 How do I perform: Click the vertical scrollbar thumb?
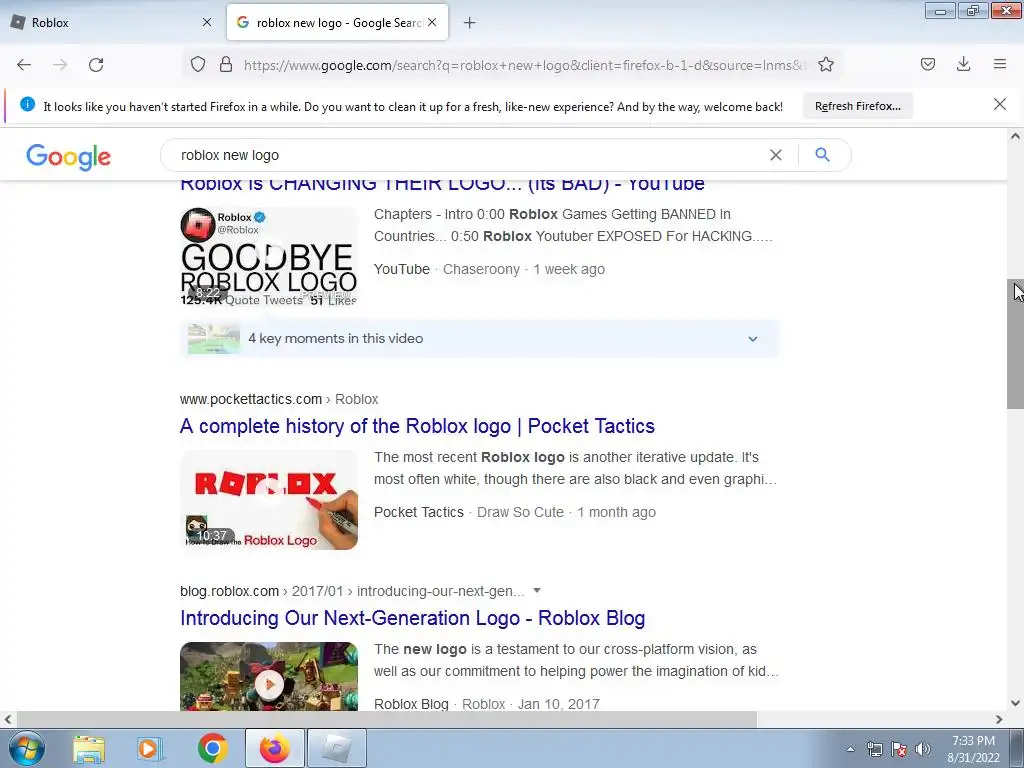1016,344
